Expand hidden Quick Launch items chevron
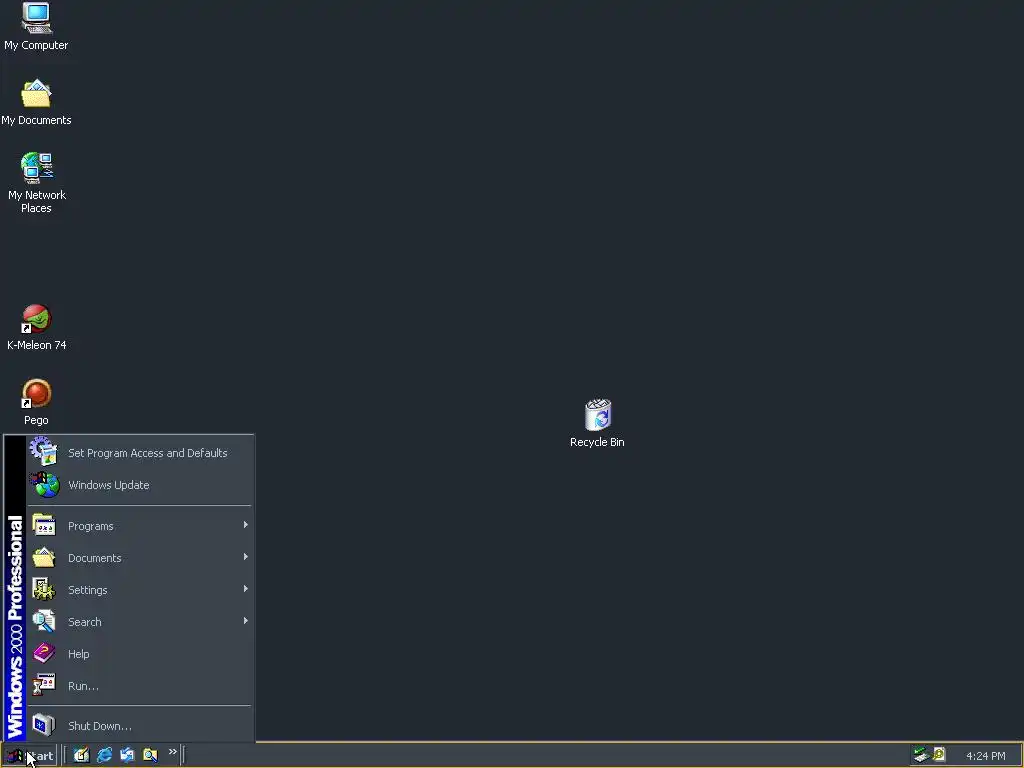Screen dimensions: 1024x768 [x=172, y=752]
